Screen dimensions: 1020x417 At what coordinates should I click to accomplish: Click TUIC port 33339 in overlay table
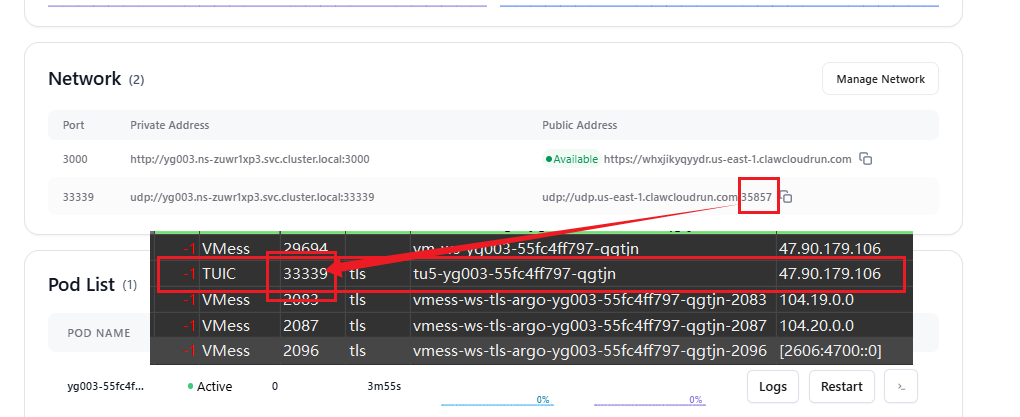305,274
